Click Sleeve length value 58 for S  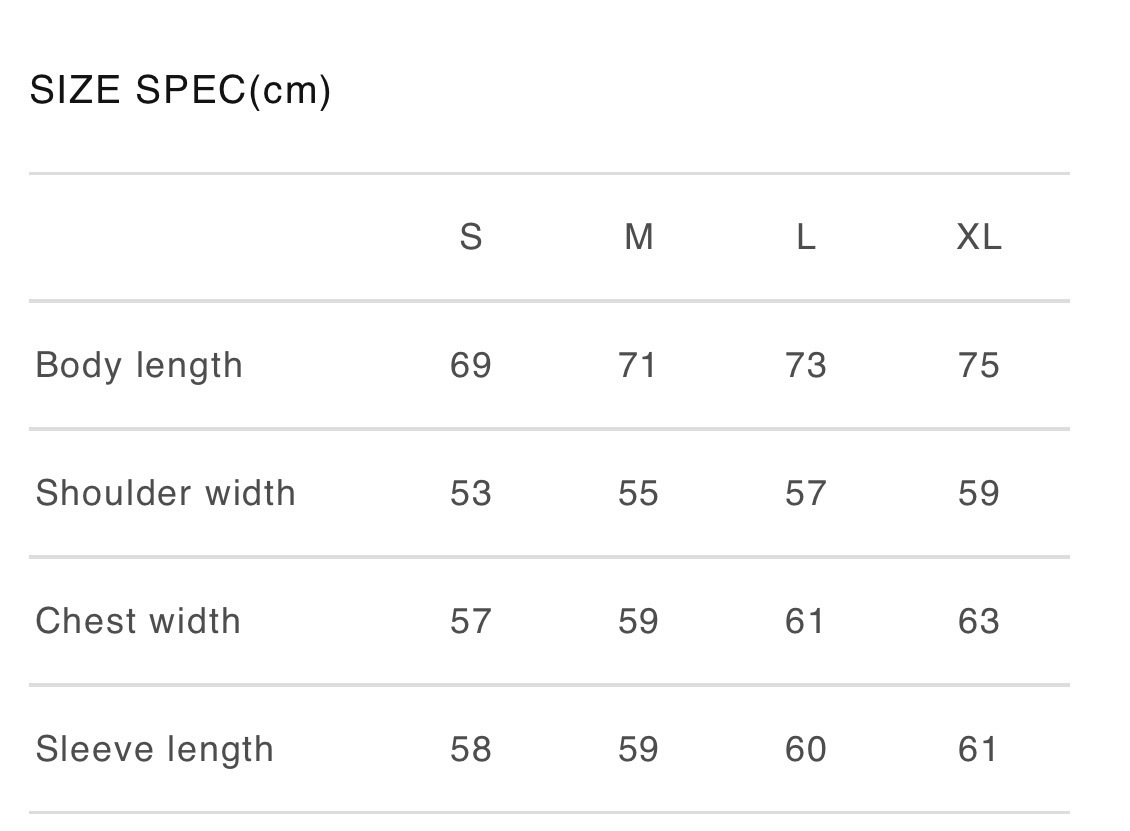click(470, 749)
